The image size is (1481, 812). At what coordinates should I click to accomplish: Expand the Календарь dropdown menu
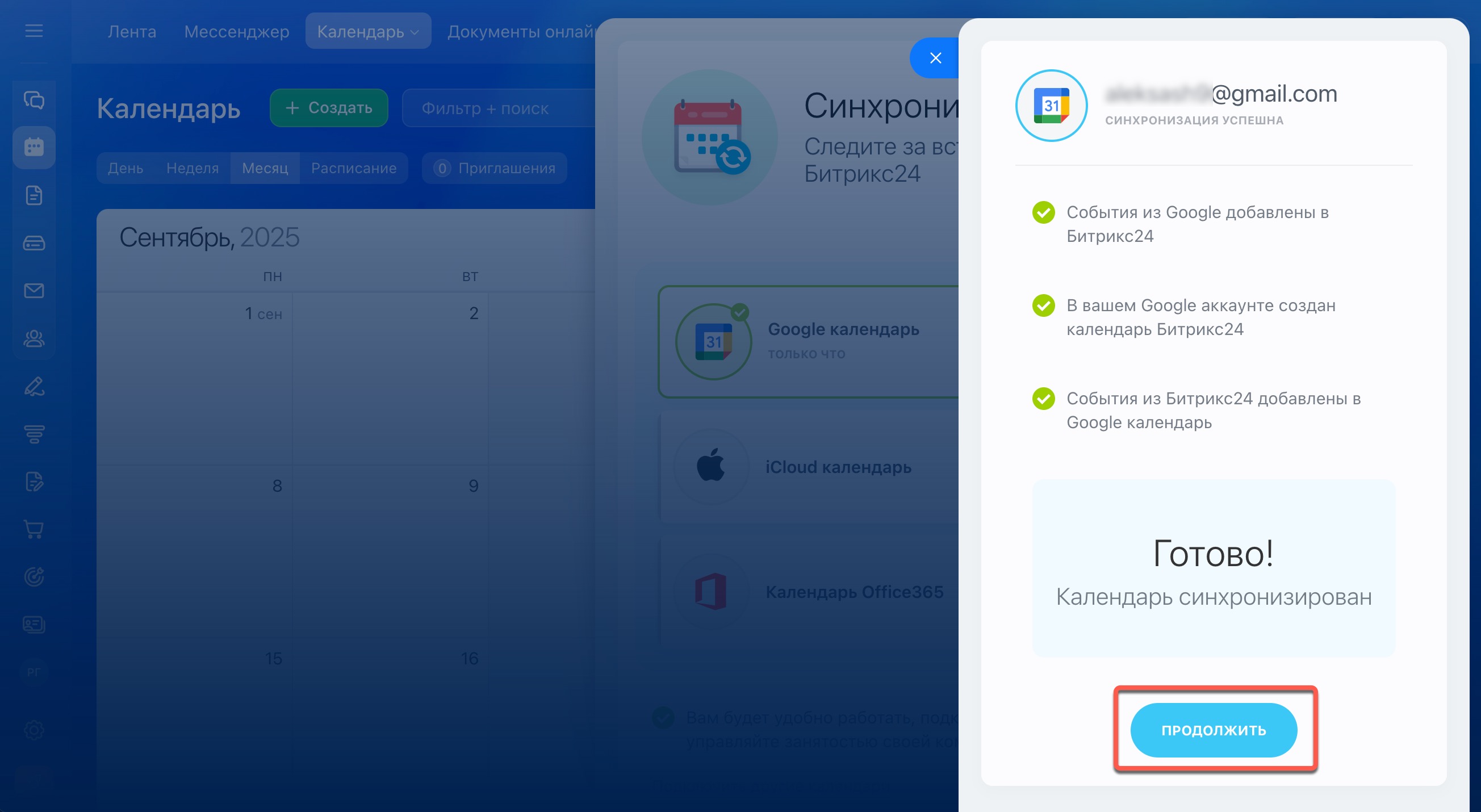pos(368,31)
